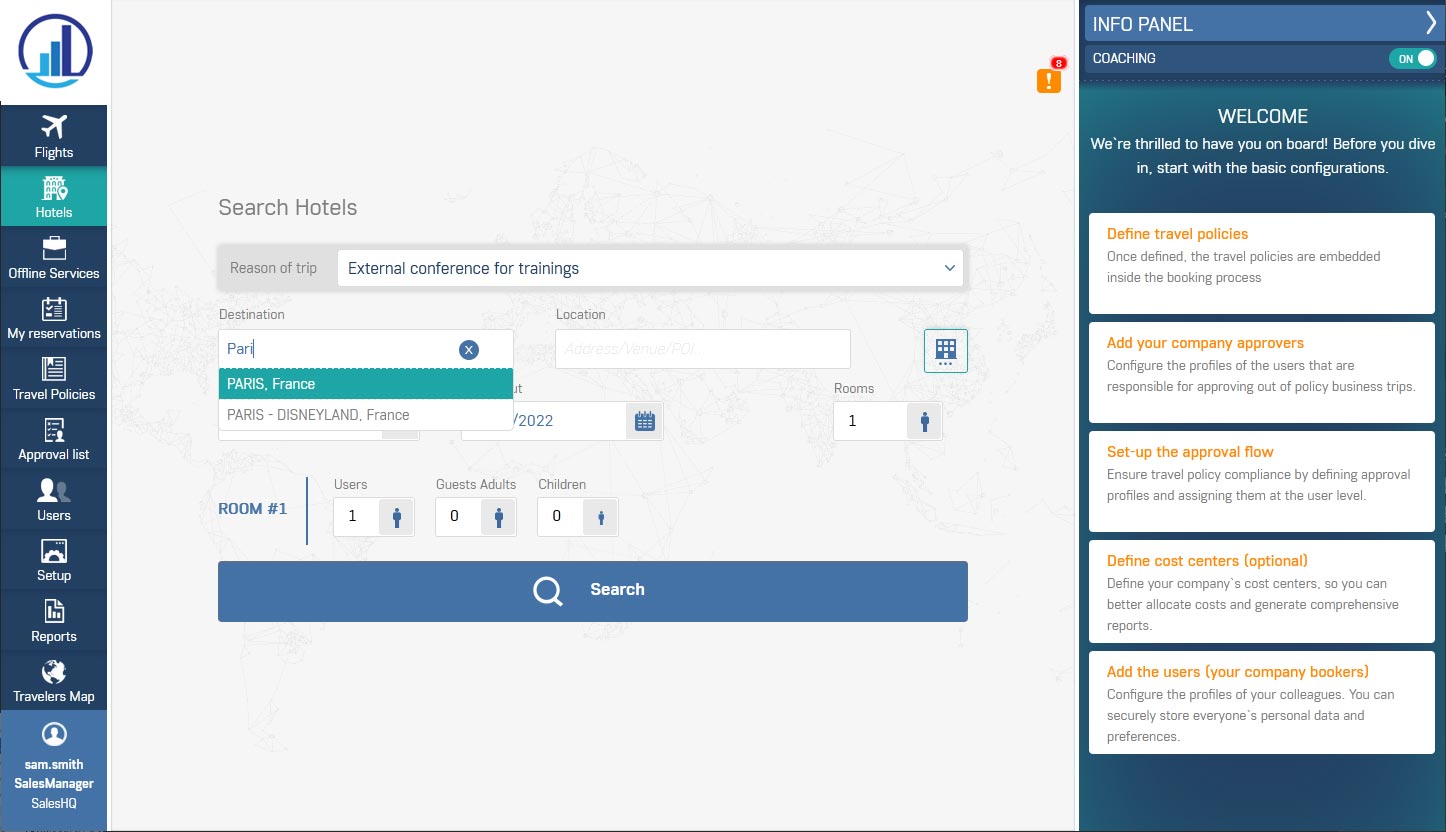The width and height of the screenshot is (1446, 832).
Task: Click the Search hotels button
Action: pos(592,591)
